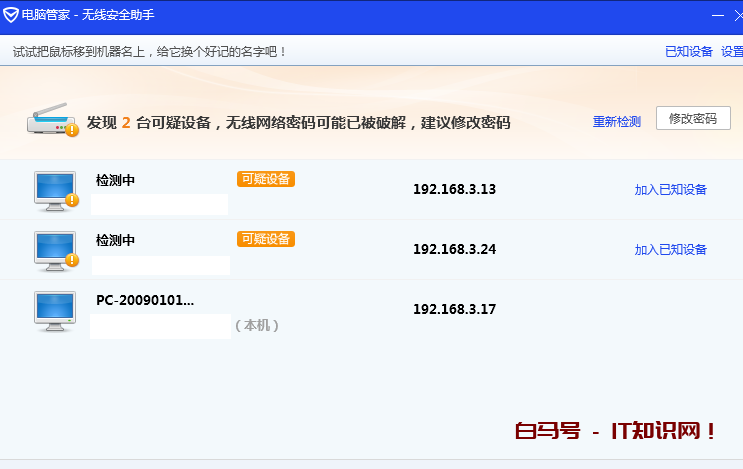Click the local PC-20090101 computer icon
Image resolution: width=743 pixels, height=469 pixels.
(55, 309)
